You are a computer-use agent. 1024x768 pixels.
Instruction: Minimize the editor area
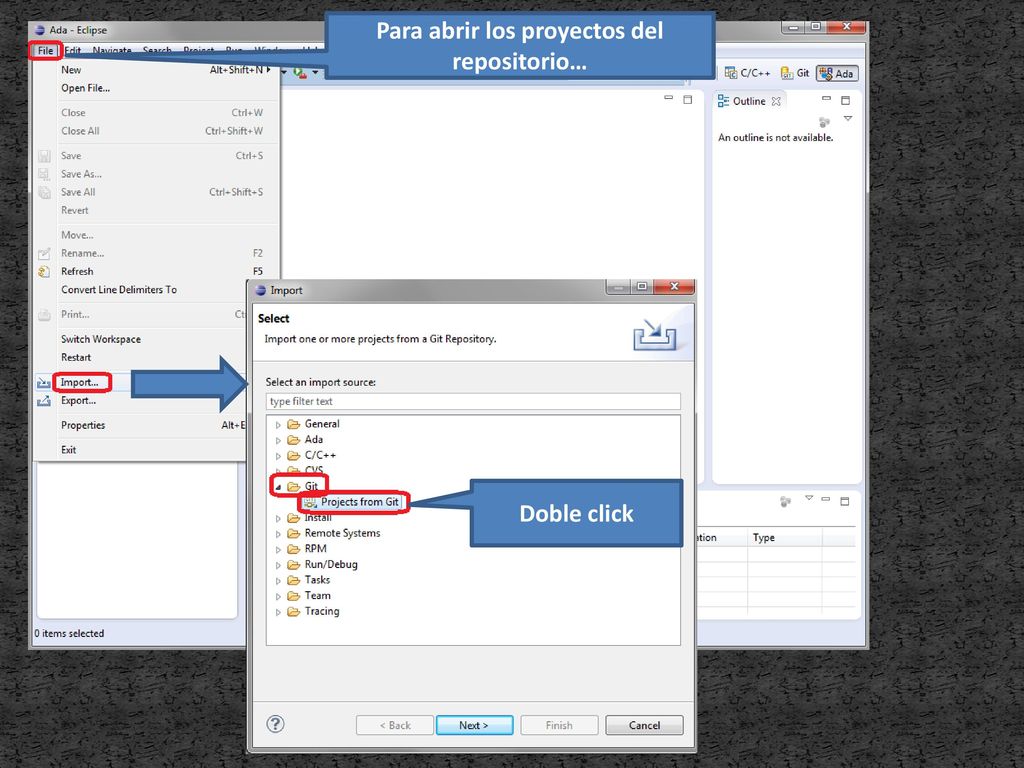coord(668,98)
